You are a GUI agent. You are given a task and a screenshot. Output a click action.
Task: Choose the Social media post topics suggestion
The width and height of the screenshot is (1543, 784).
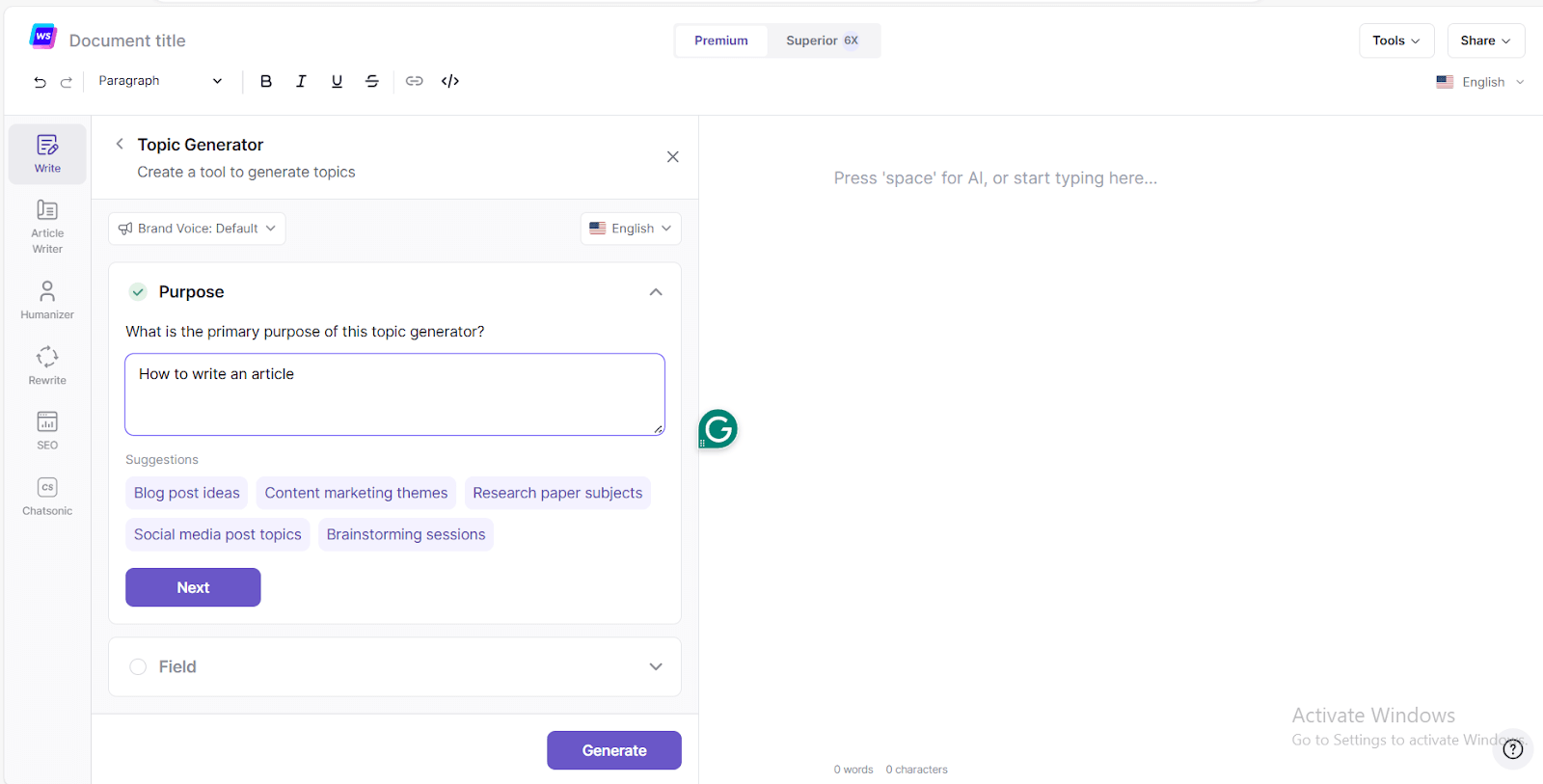(218, 534)
